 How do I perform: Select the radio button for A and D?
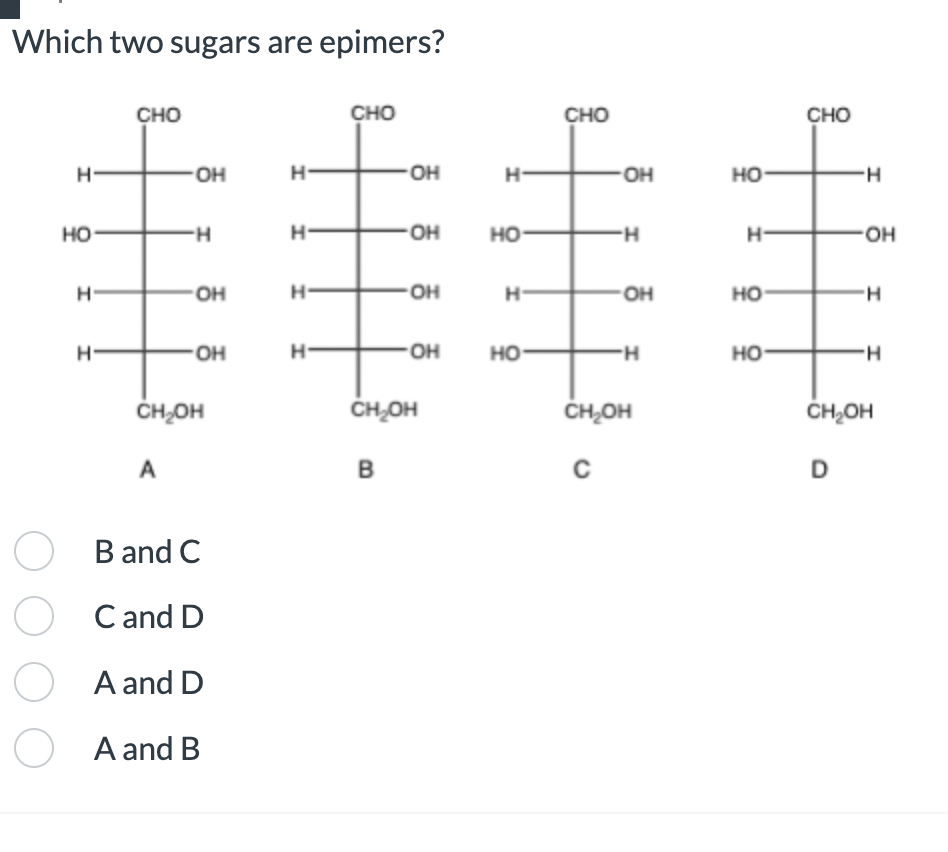[33, 682]
